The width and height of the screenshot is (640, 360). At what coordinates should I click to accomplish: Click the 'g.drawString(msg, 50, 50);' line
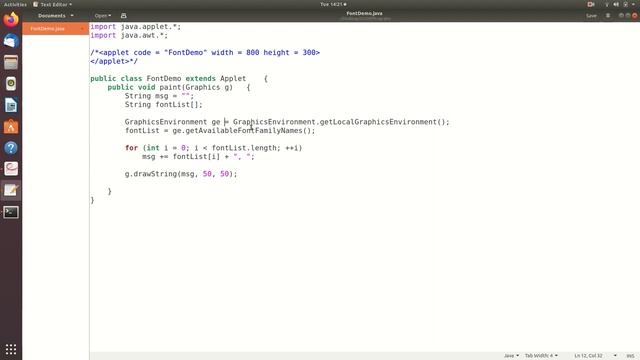[x=181, y=174]
